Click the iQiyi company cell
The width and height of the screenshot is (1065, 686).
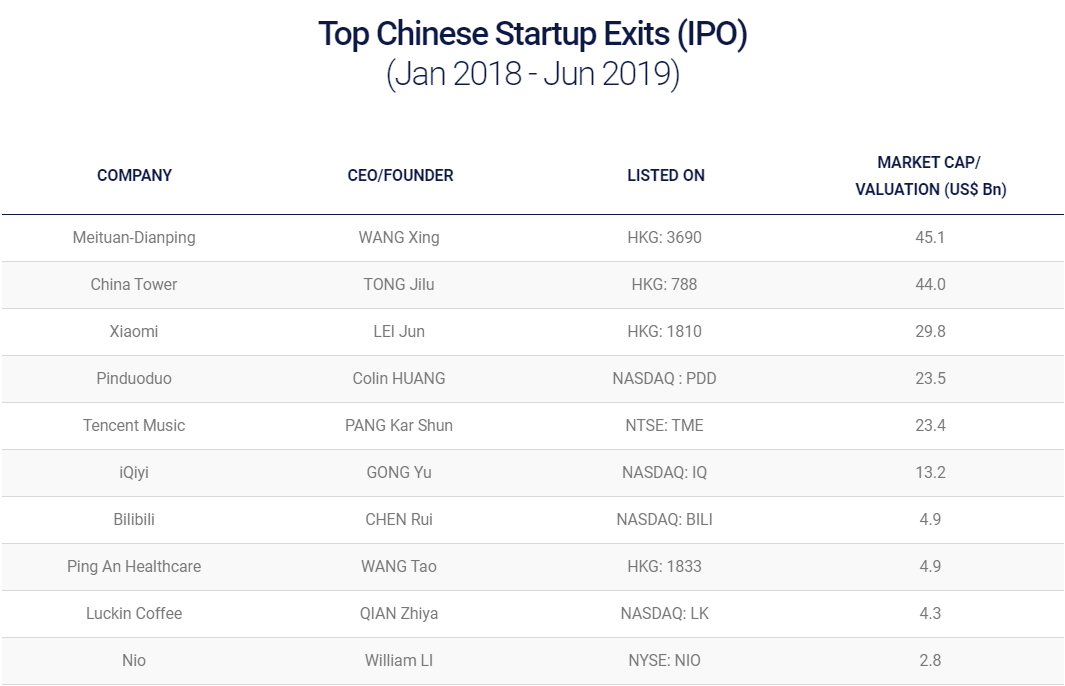click(134, 473)
